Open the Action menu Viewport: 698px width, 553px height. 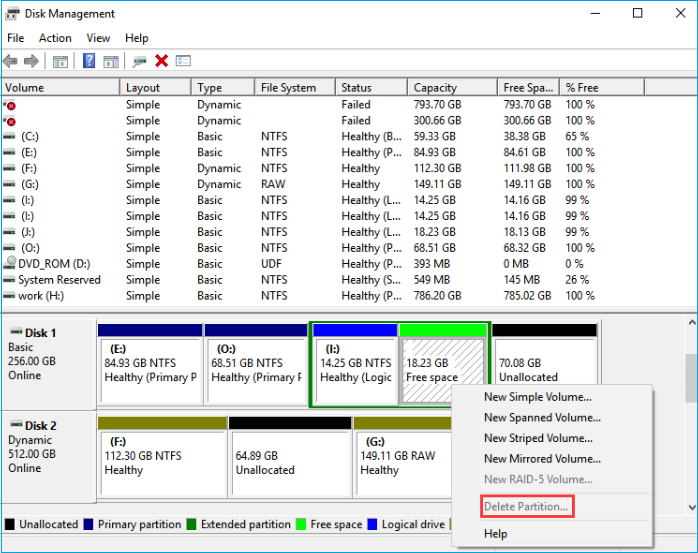pos(55,38)
